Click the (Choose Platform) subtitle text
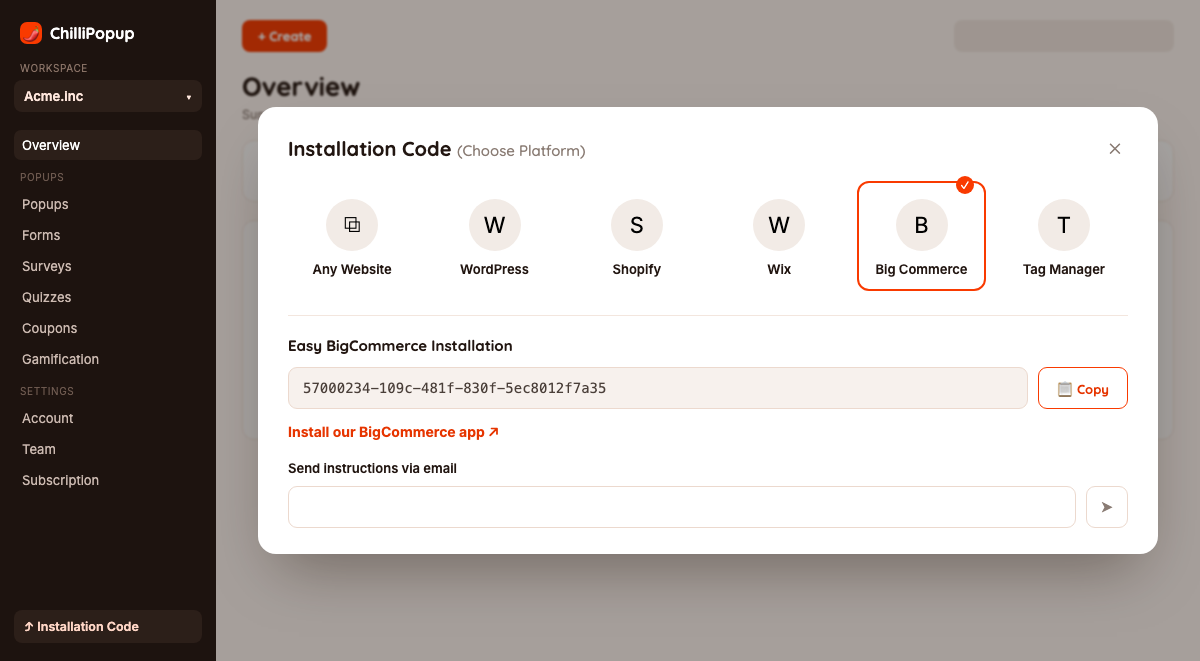Image resolution: width=1200 pixels, height=661 pixels. 521,151
